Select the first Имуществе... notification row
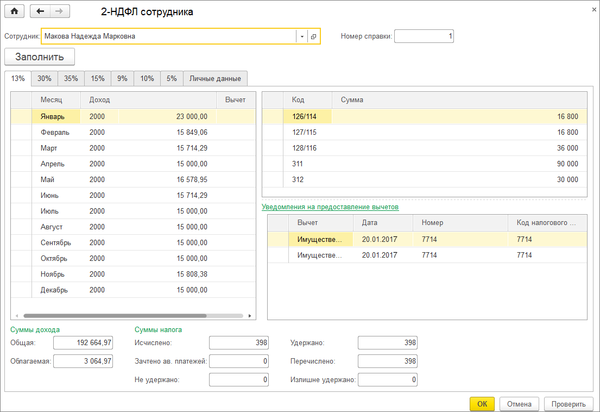 coord(427,239)
